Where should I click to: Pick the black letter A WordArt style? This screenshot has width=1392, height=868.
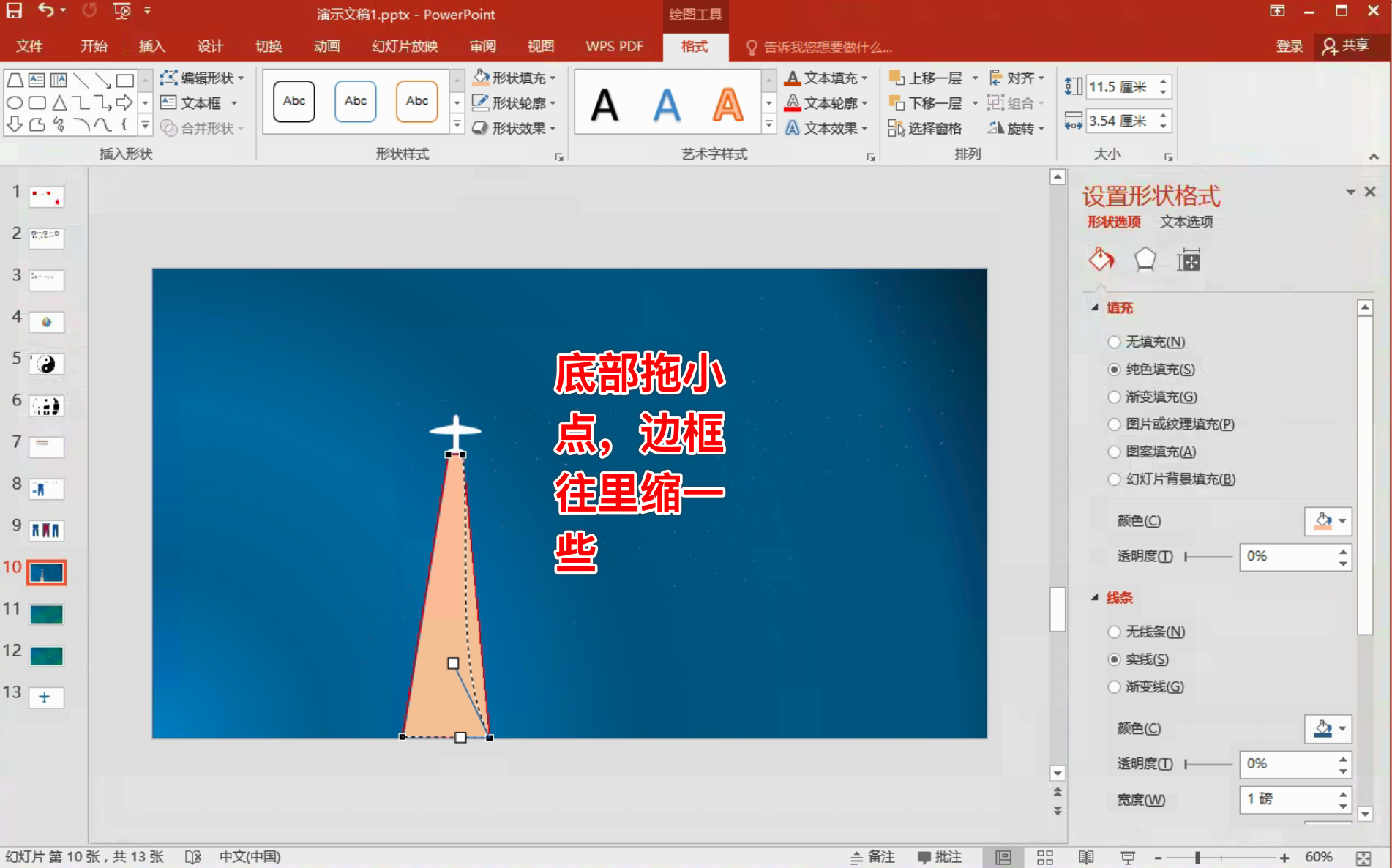605,105
